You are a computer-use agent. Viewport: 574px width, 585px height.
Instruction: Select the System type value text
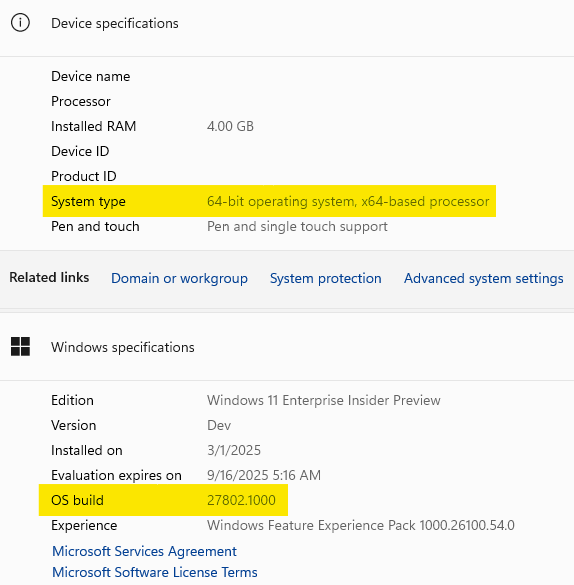pyautogui.click(x=348, y=201)
